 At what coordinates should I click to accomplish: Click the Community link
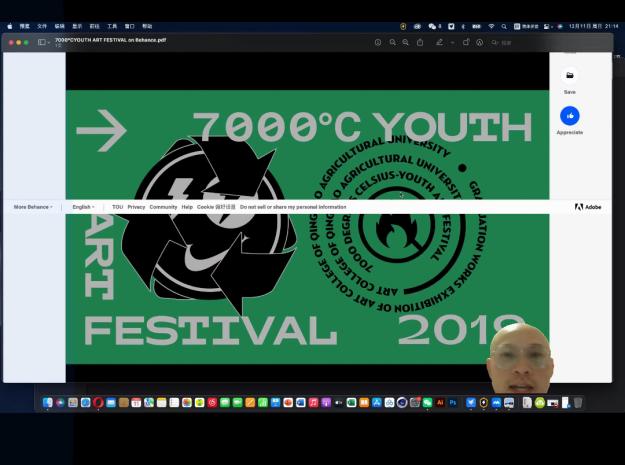point(163,207)
